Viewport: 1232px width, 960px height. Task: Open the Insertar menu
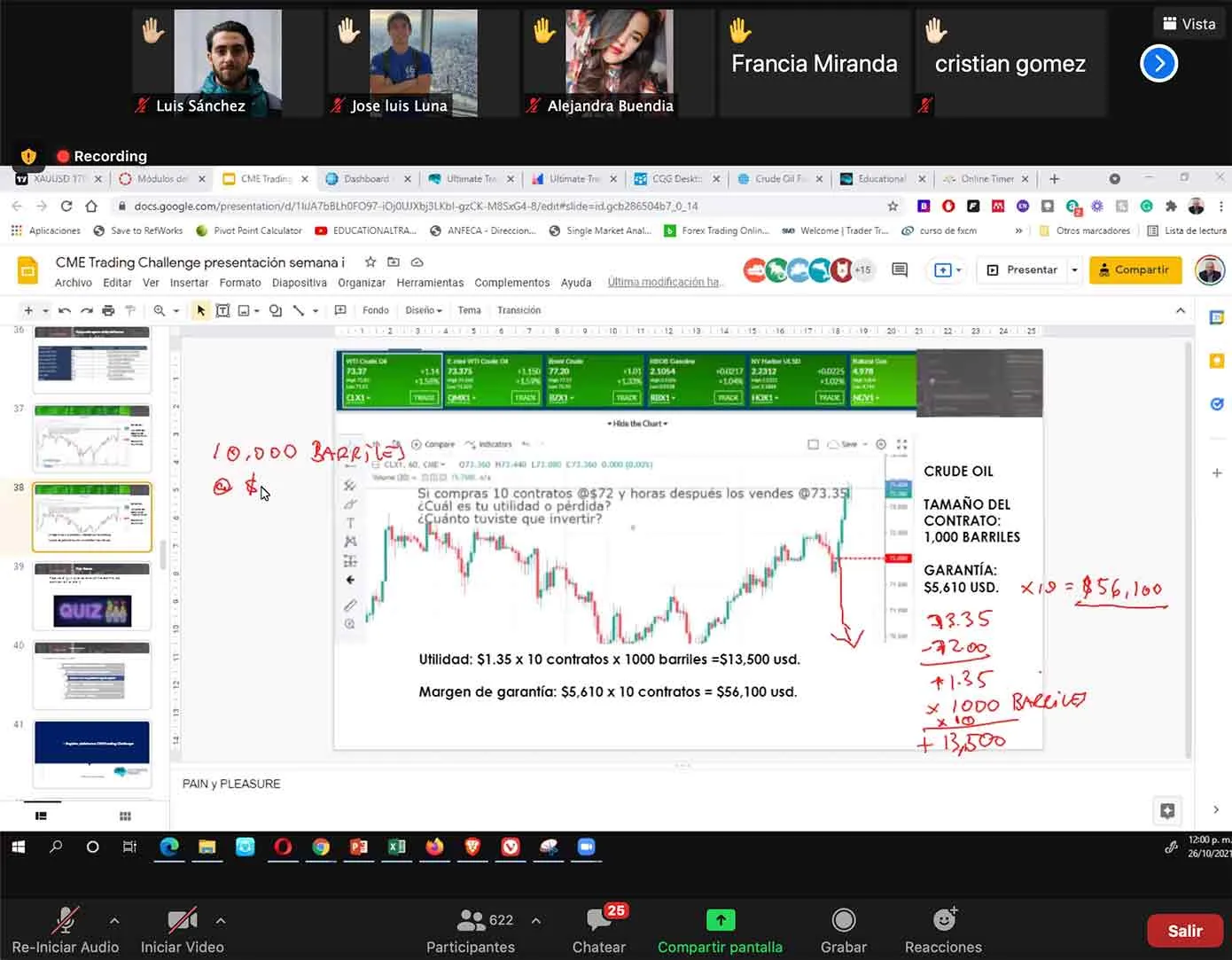(189, 283)
